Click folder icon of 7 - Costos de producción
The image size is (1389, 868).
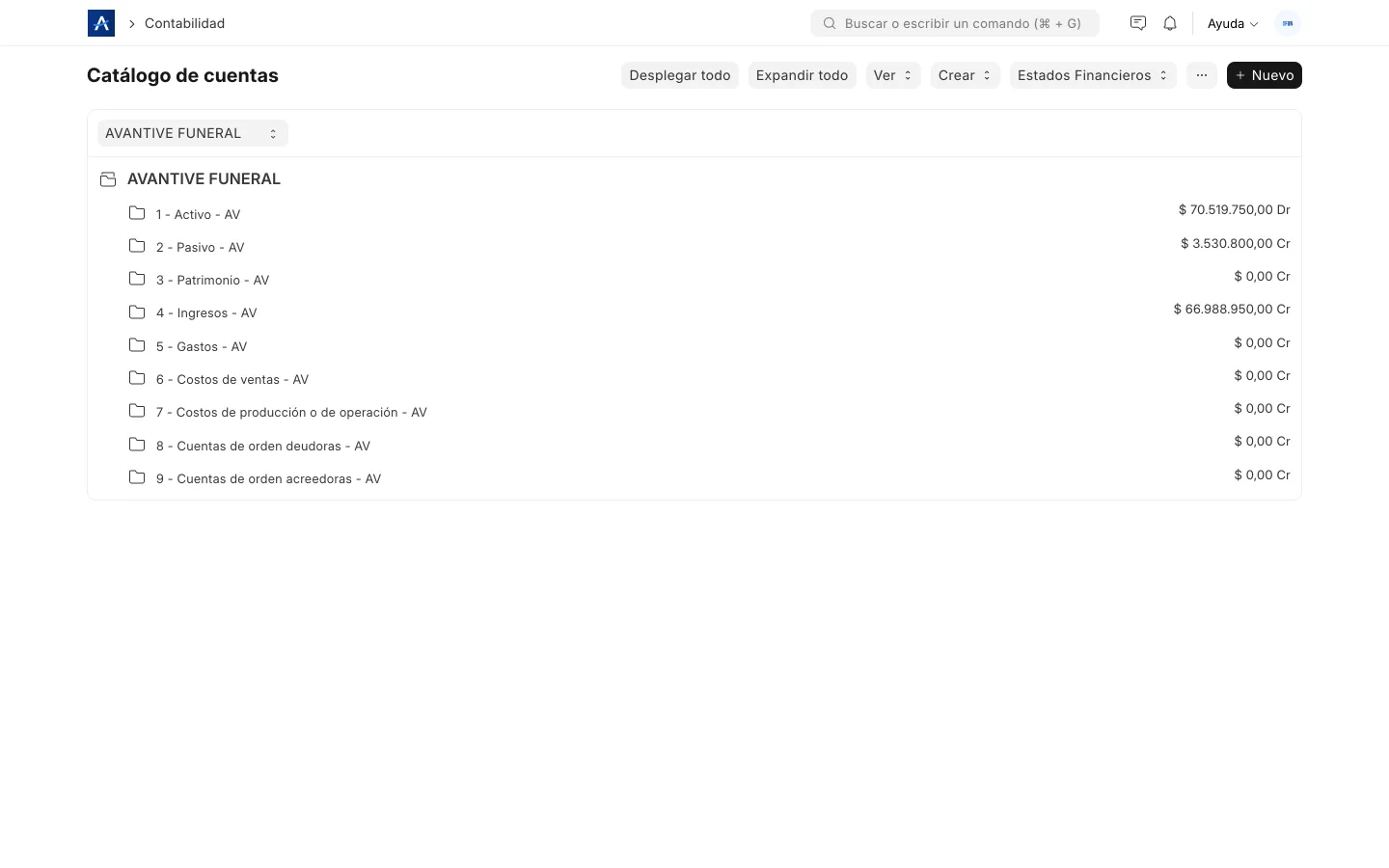tap(137, 411)
